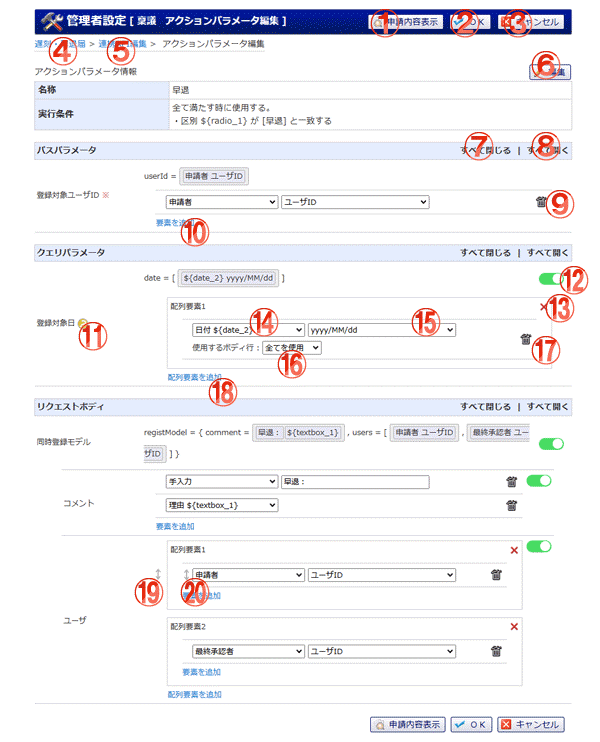Open the 最終承認者 dropdown in 配列要素2
Image resolution: width=600 pixels, height=742 pixels.
tap(248, 652)
